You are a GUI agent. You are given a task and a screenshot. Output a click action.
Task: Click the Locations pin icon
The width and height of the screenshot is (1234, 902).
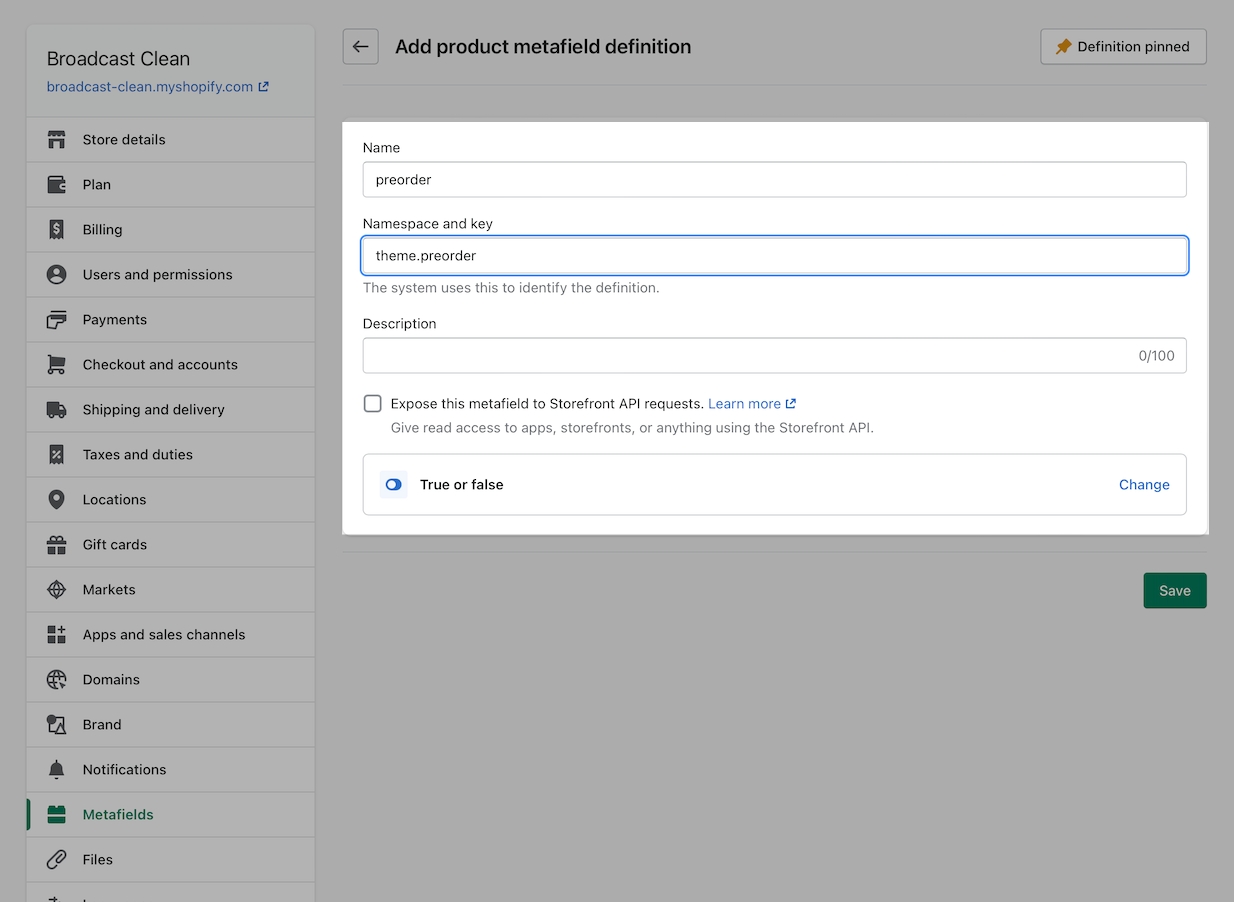tap(57, 500)
